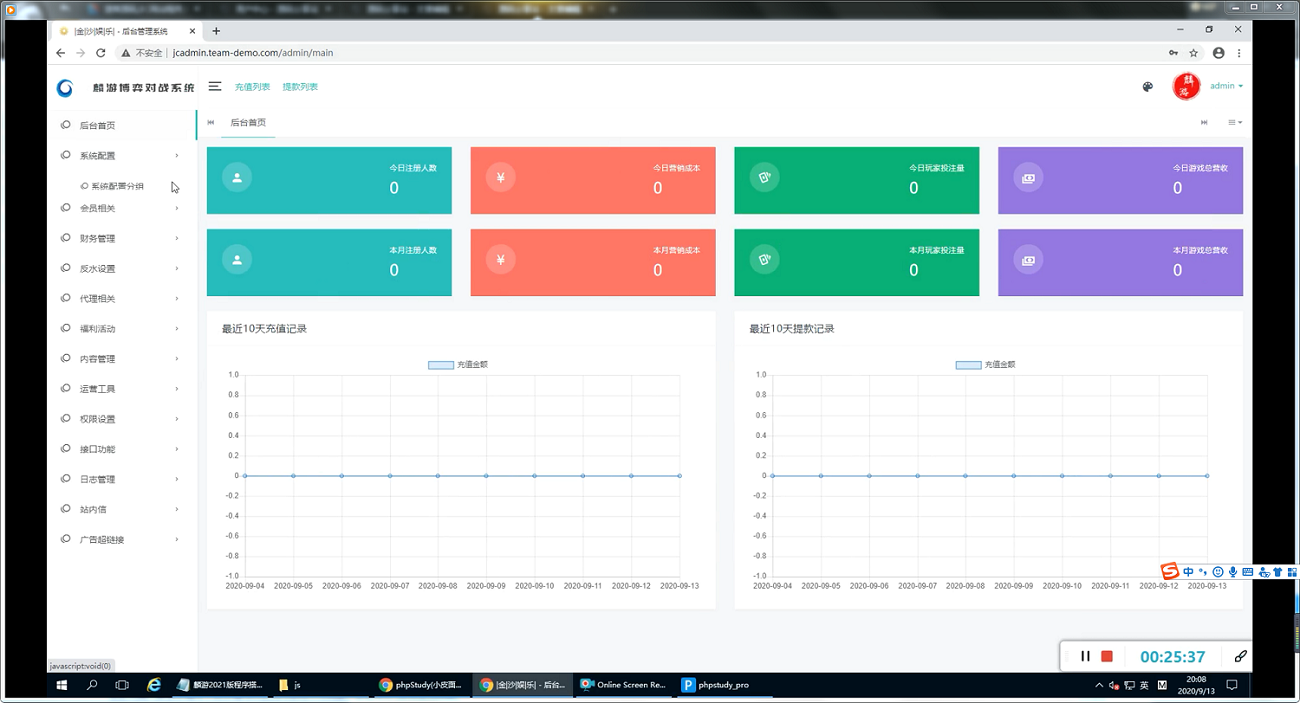Viewport: 1300px width, 703px height.
Task: Open the tab operations dropdown menu
Action: click(x=1235, y=123)
